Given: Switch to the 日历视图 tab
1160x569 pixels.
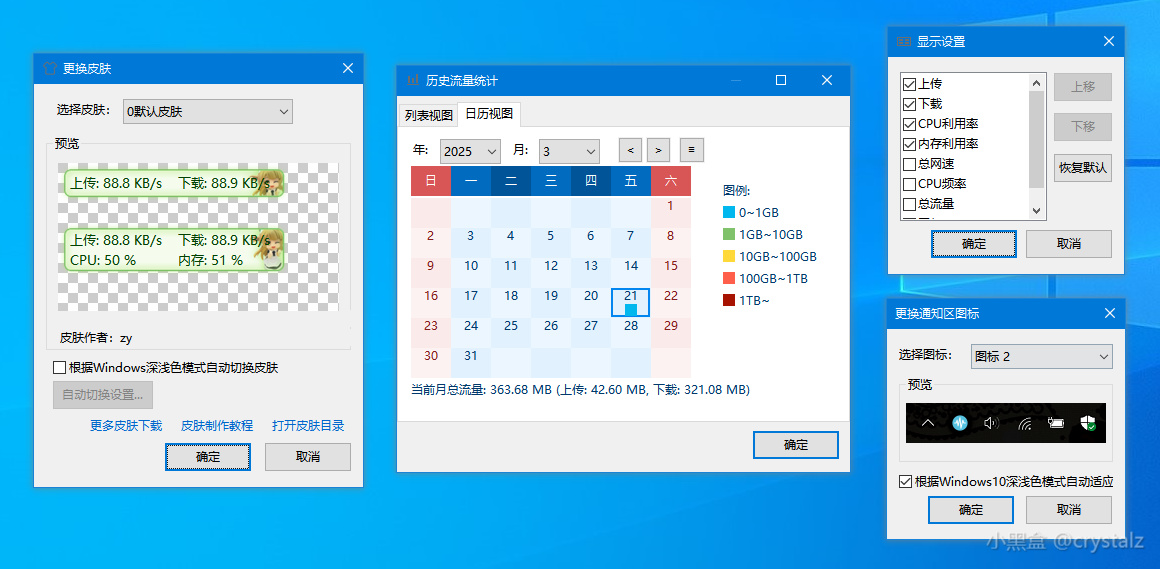Looking at the screenshot, I should point(489,114).
